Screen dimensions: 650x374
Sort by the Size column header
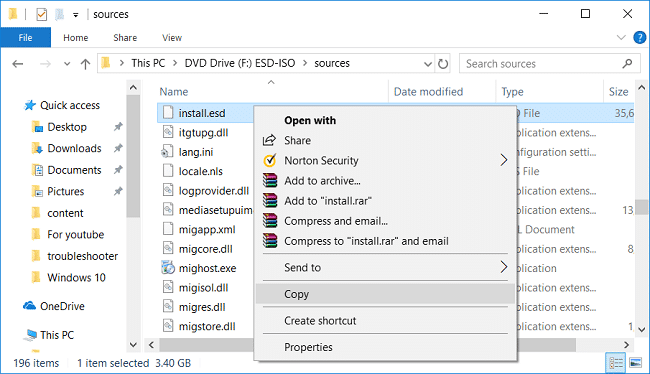click(618, 92)
